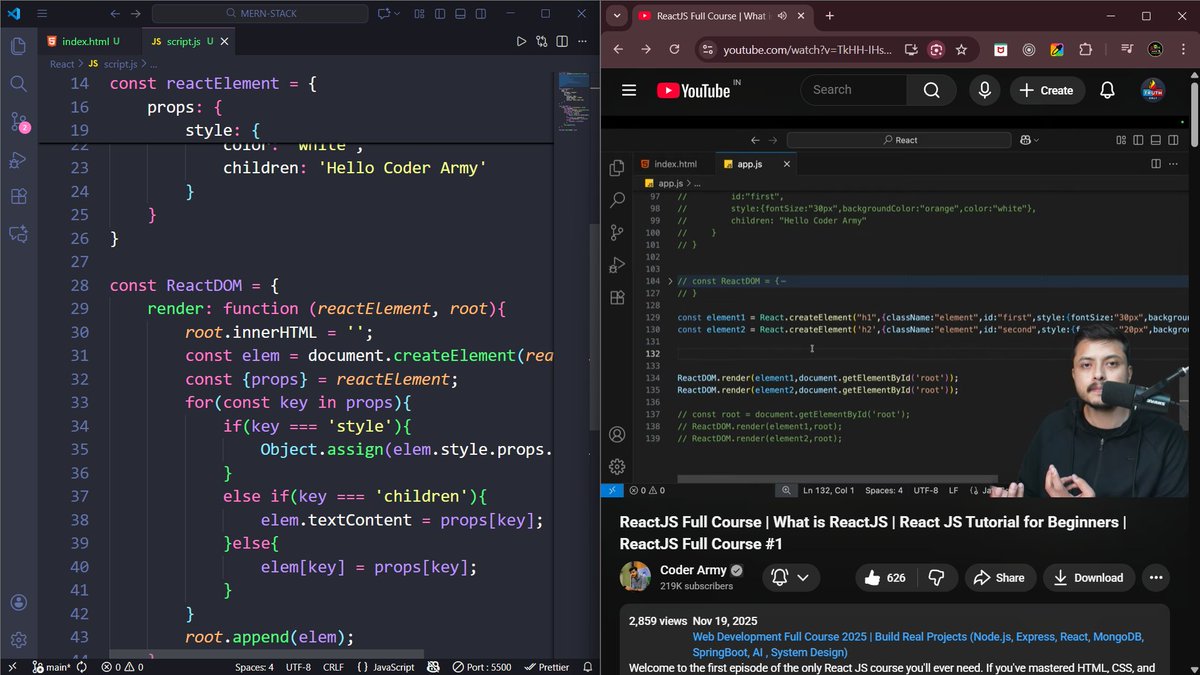The image size is (1200, 675).
Task: Open a new Chrome tab
Action: click(x=830, y=16)
